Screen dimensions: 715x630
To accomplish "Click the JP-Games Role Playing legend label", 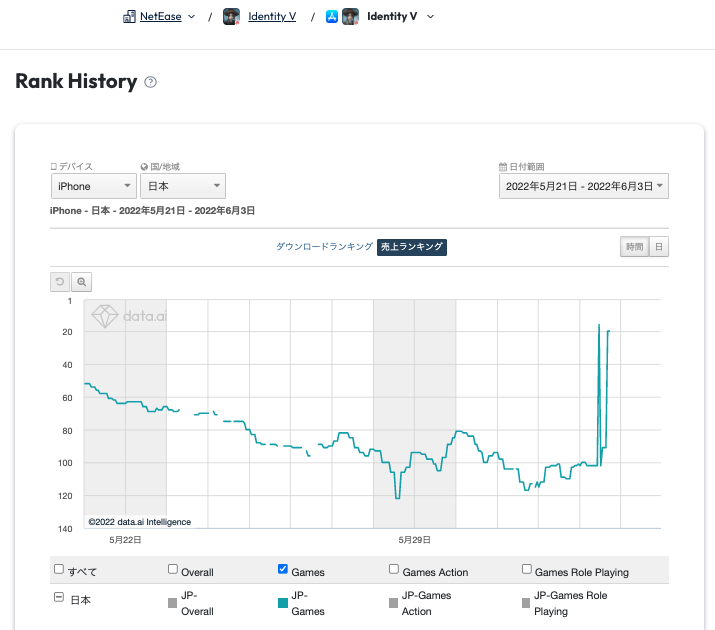I will [570, 603].
